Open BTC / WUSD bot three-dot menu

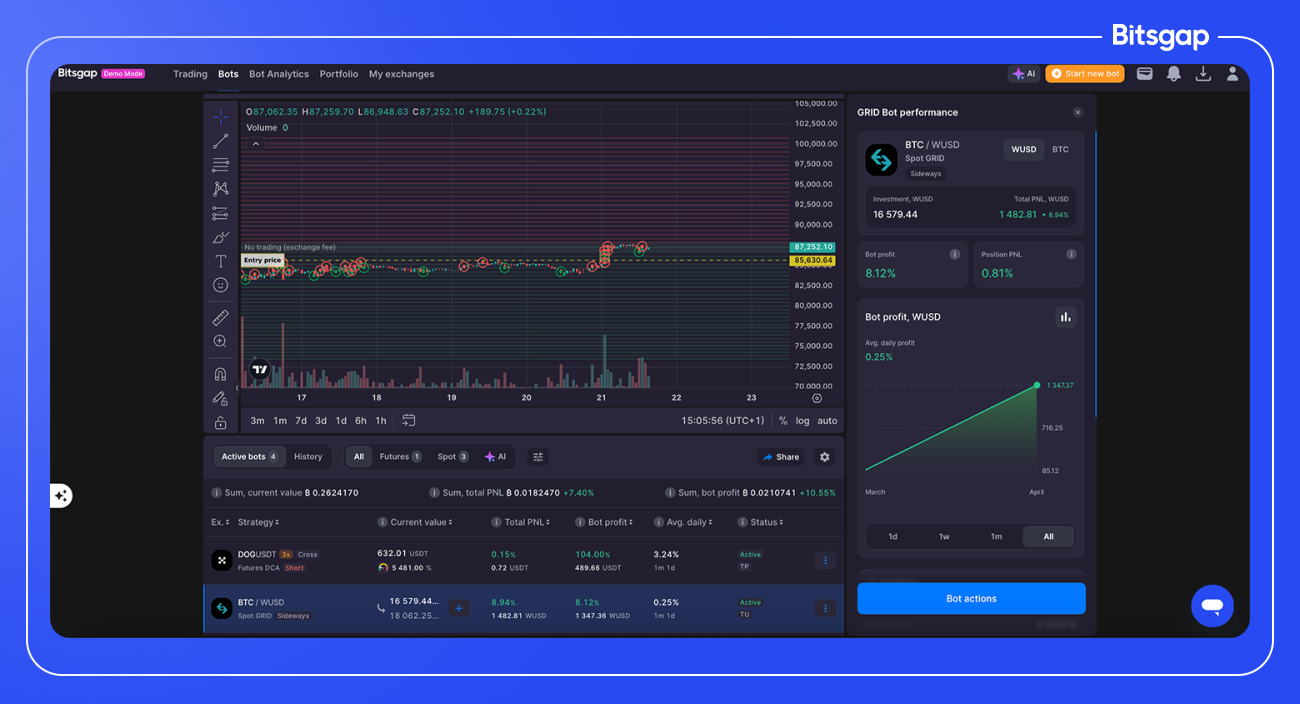(825, 608)
